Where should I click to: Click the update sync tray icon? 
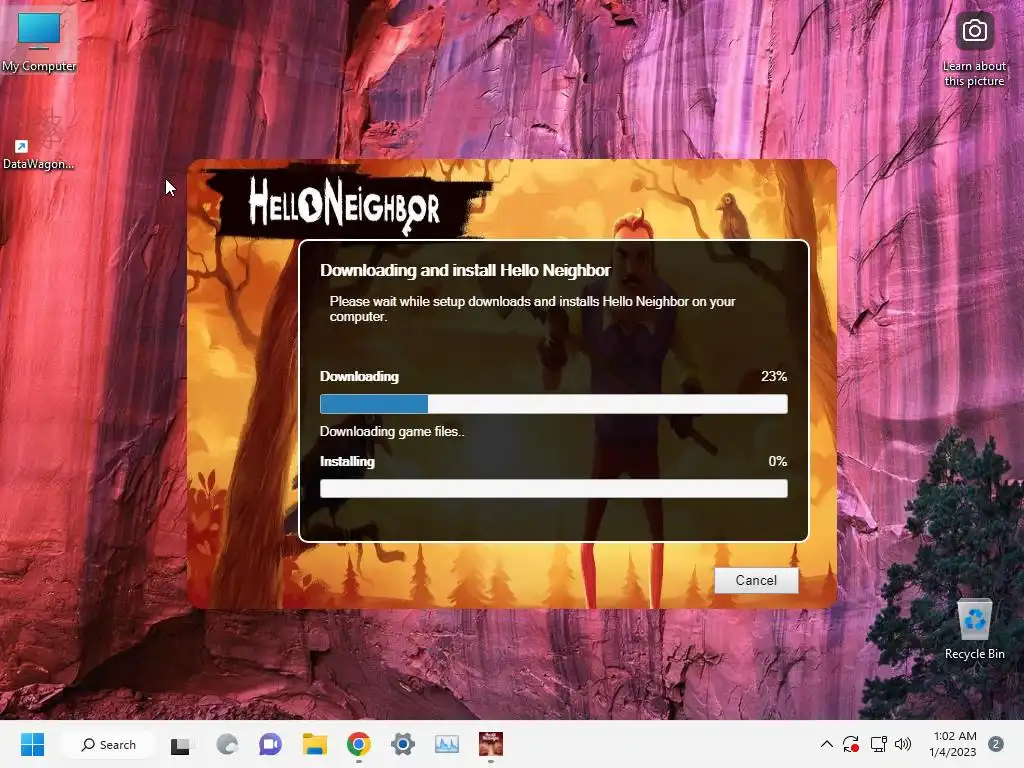[x=850, y=744]
